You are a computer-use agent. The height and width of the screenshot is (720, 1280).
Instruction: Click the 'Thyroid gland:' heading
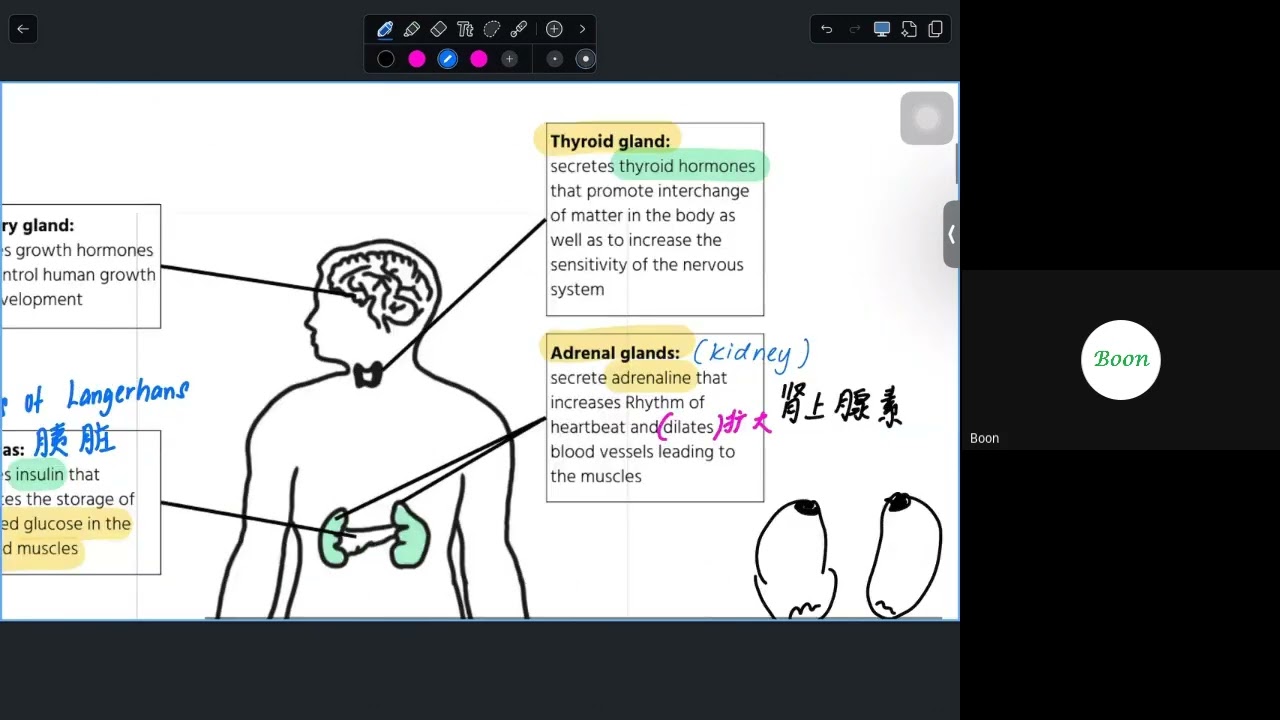[x=610, y=141]
